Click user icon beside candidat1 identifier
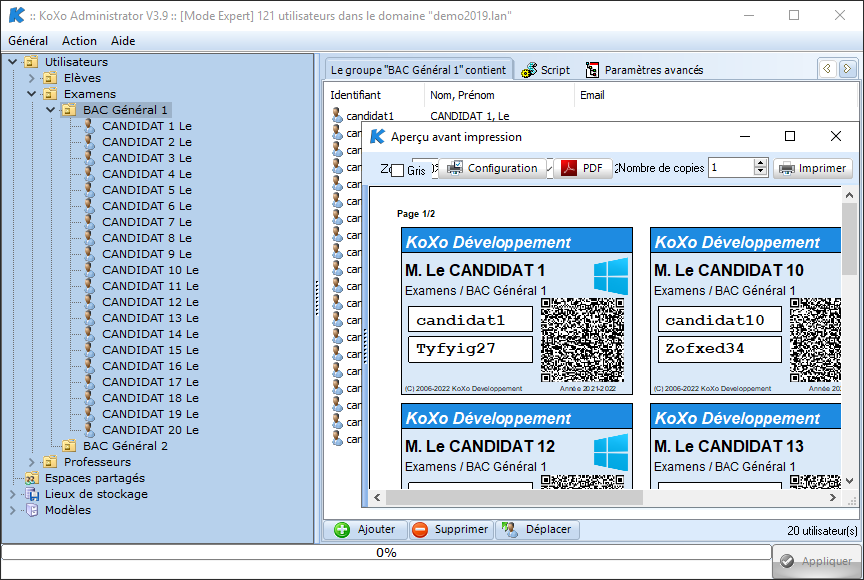 [337, 115]
